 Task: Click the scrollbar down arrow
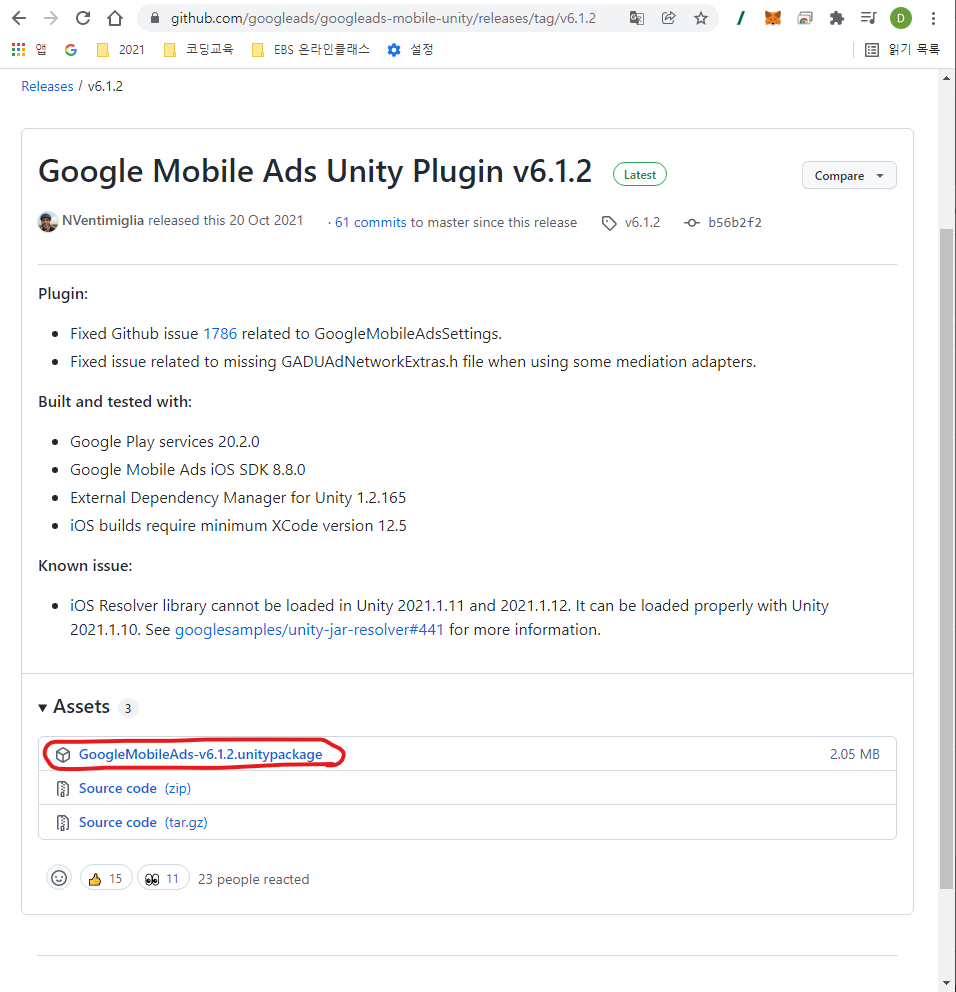946,983
